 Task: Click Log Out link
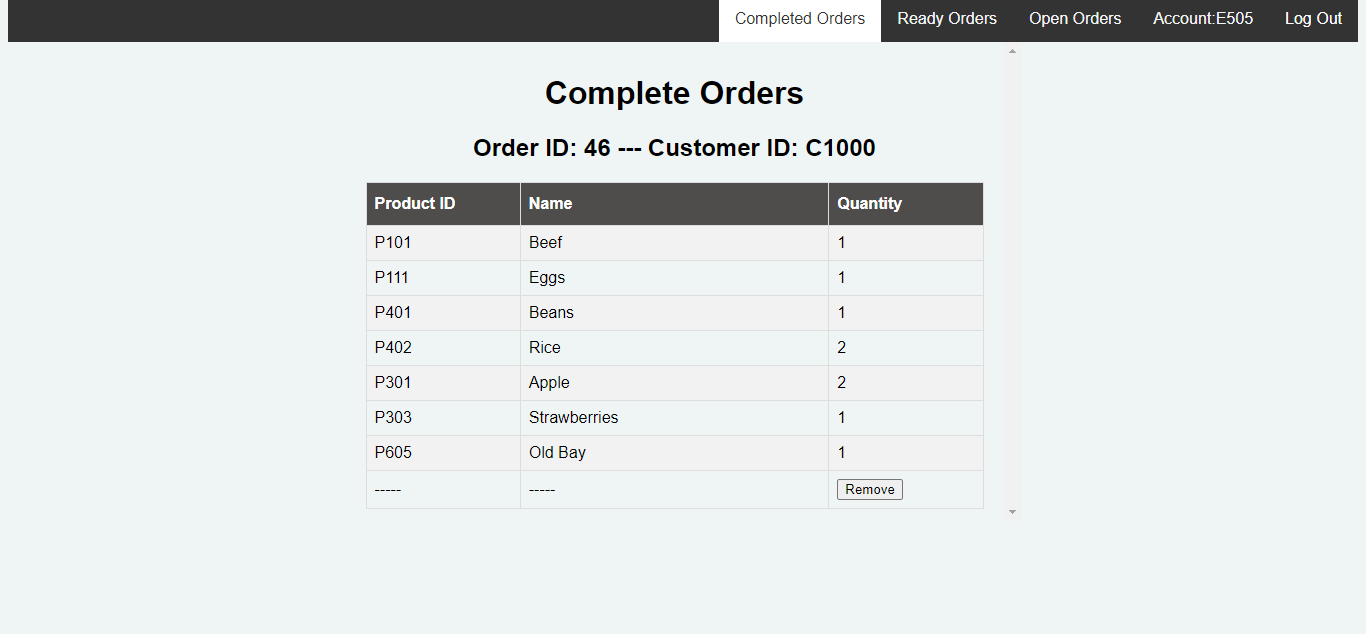pyautogui.click(x=1313, y=19)
